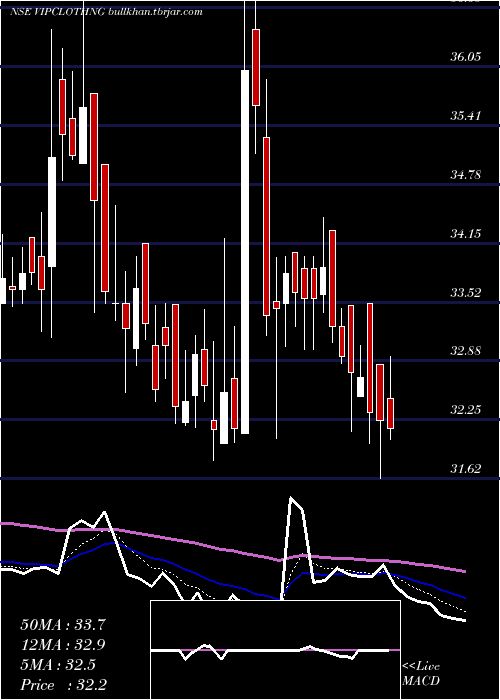
Task: Click the 35.41 price axis label
Action: tap(466, 117)
